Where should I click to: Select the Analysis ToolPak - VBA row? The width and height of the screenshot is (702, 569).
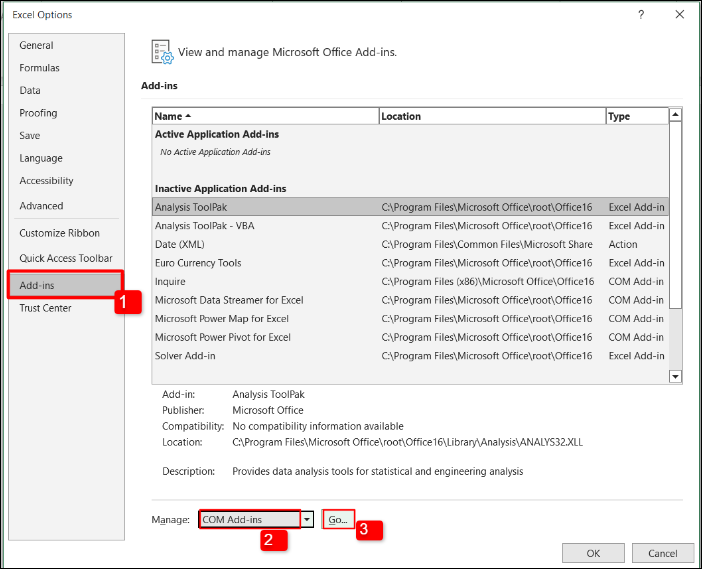point(205,226)
